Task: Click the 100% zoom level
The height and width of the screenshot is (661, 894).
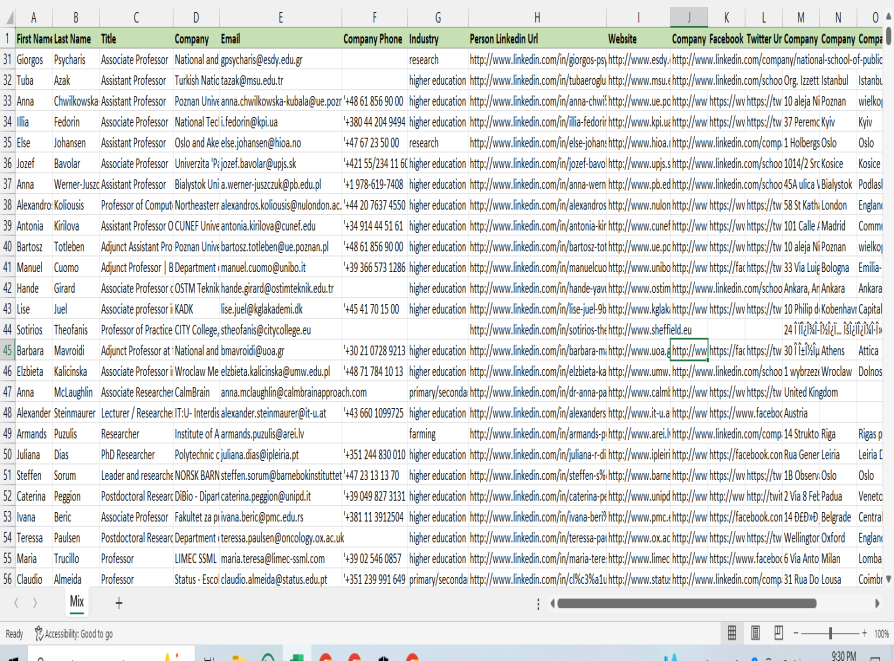Action: tap(881, 633)
